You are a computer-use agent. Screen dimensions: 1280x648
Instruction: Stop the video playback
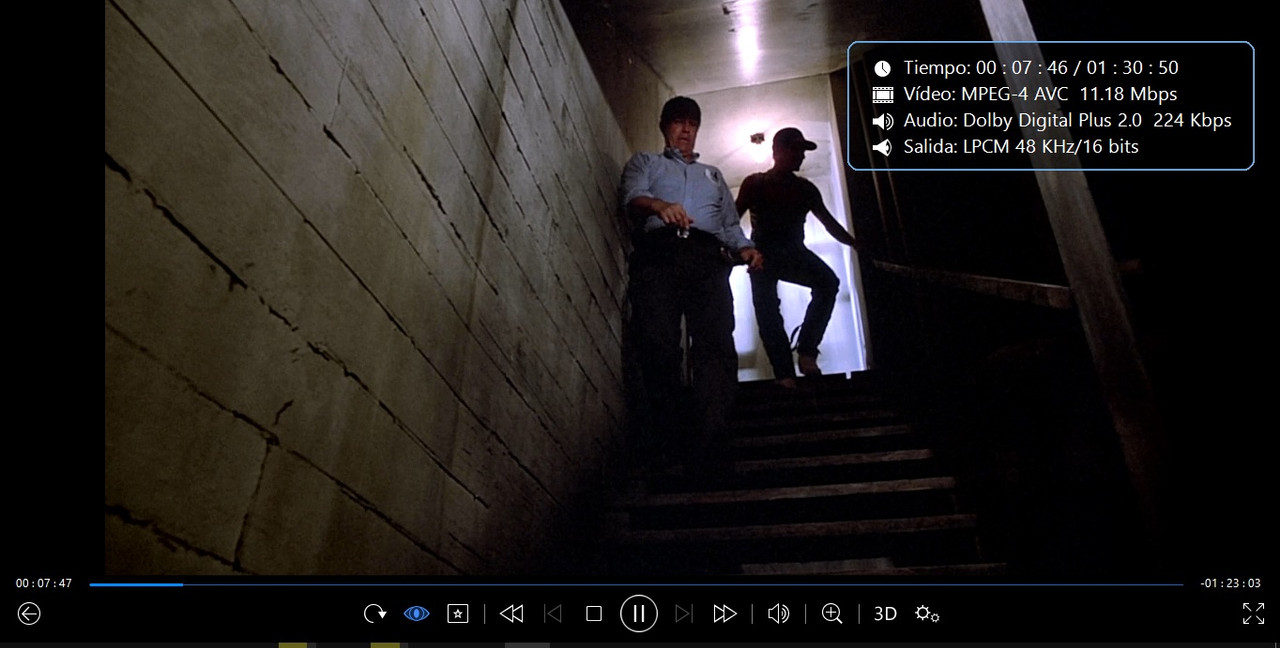coord(594,613)
